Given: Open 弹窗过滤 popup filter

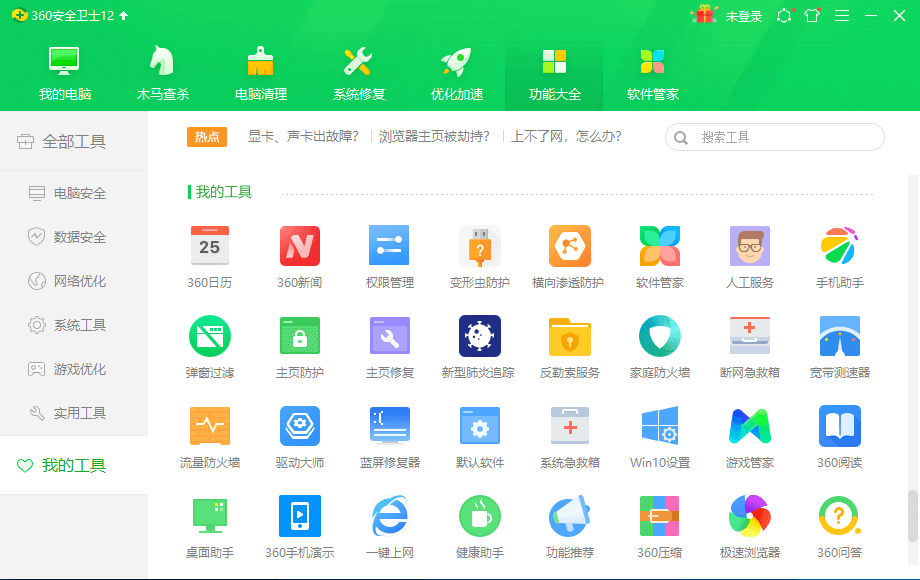Looking at the screenshot, I should click(x=209, y=347).
